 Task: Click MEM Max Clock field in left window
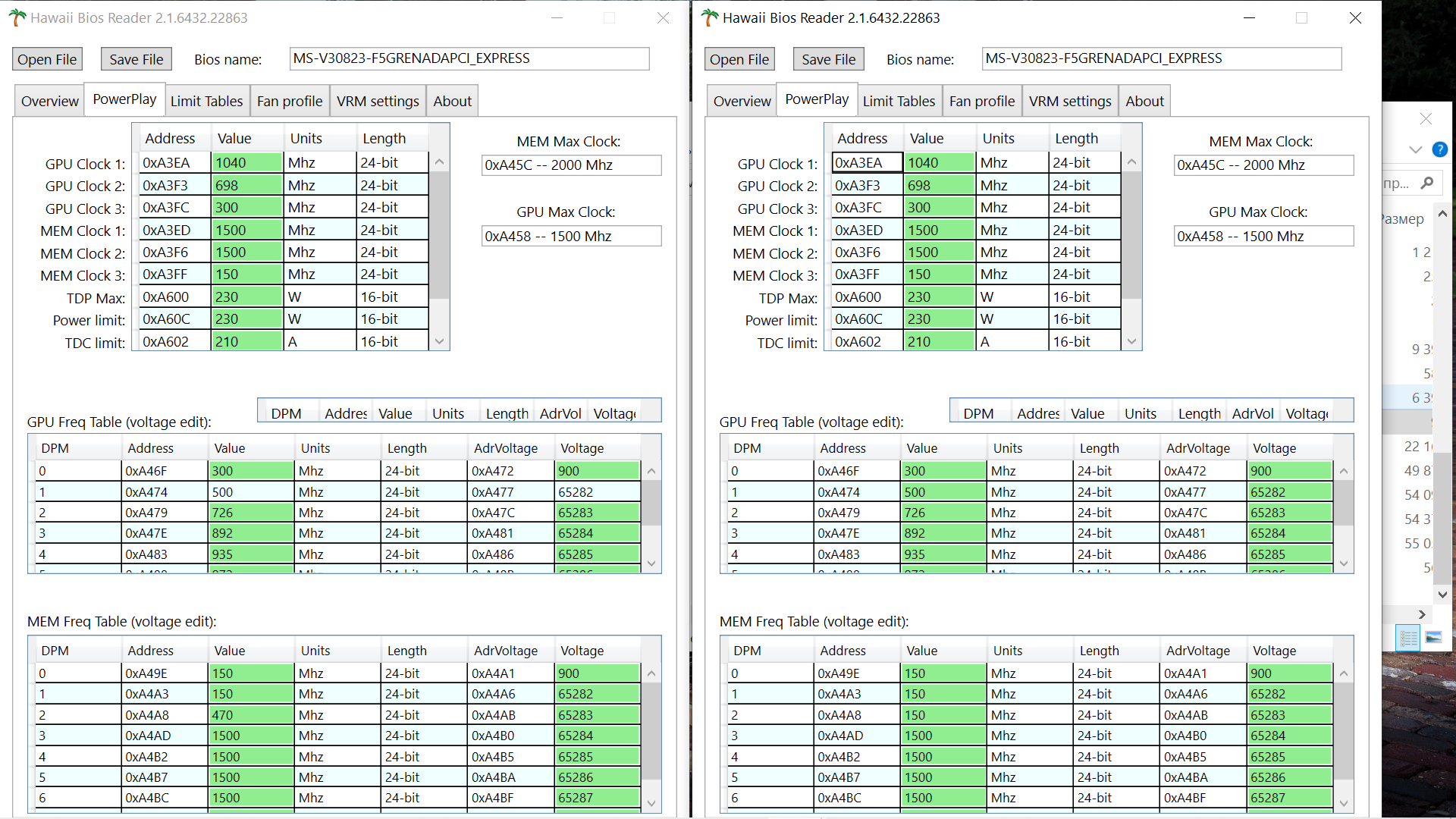pos(571,165)
